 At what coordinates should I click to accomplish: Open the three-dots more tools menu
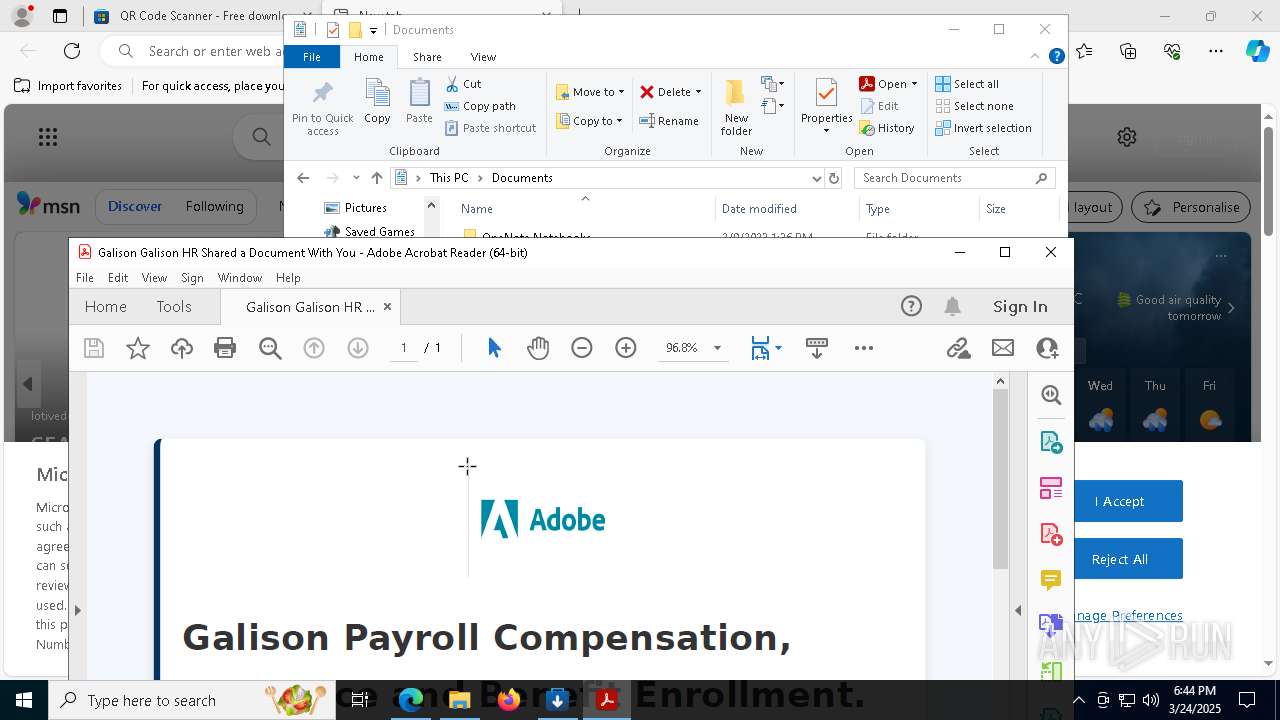(x=864, y=348)
